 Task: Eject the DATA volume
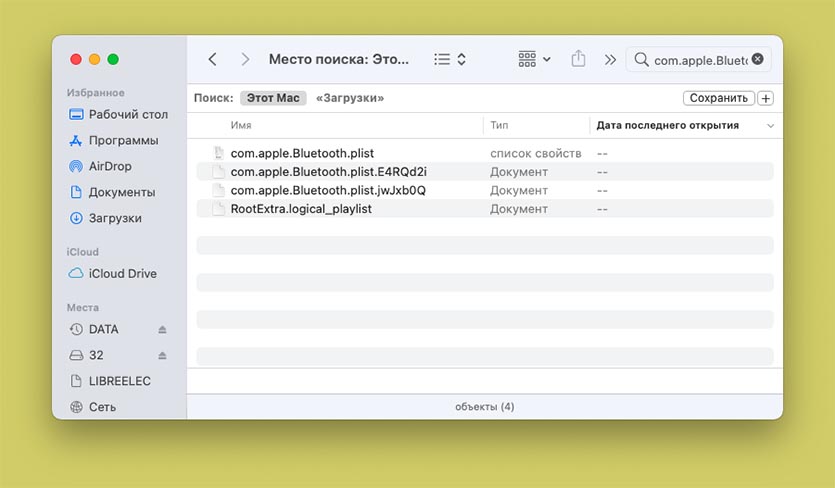tap(163, 330)
